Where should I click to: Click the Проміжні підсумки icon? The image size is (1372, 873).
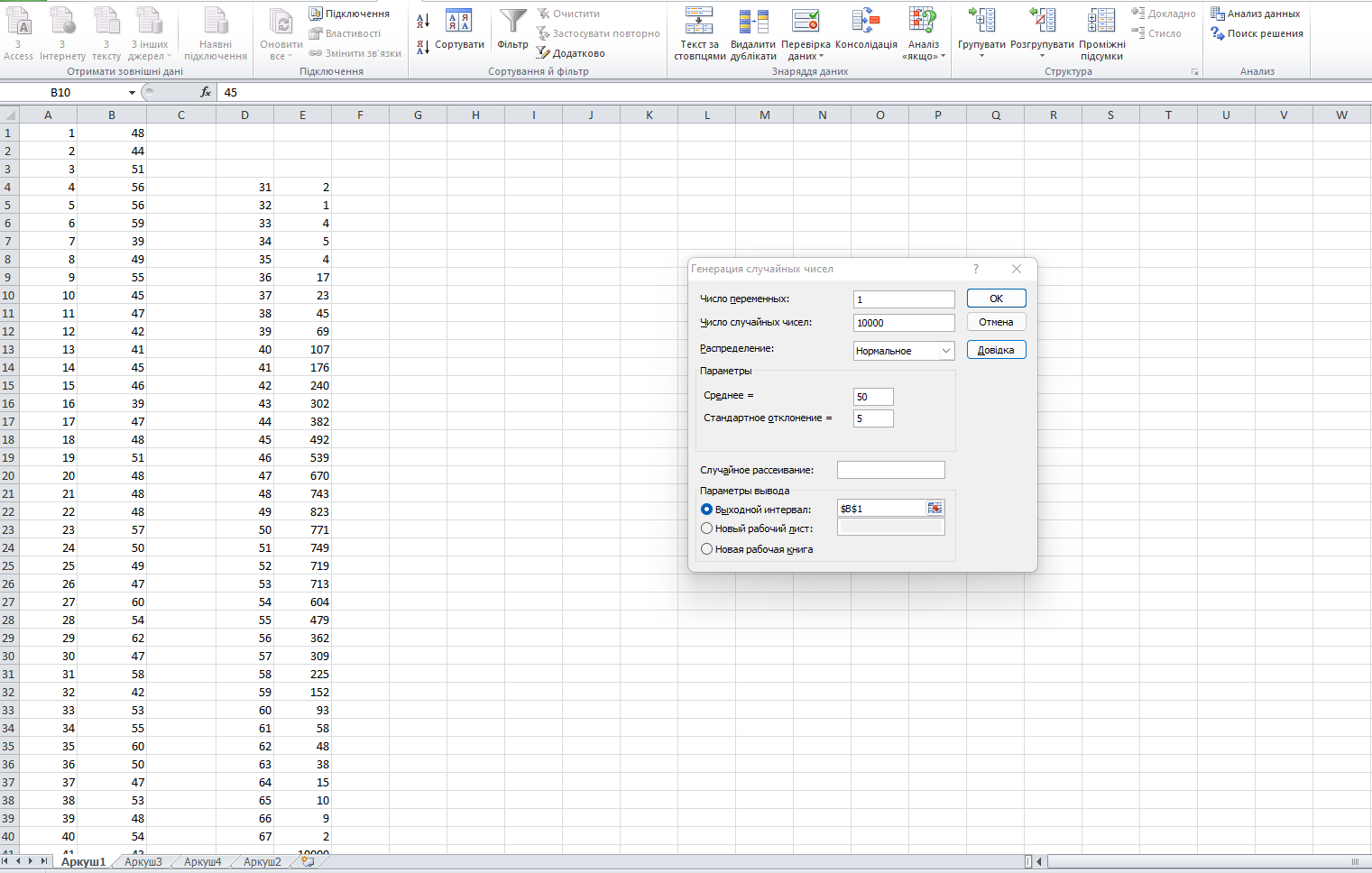point(1101,23)
